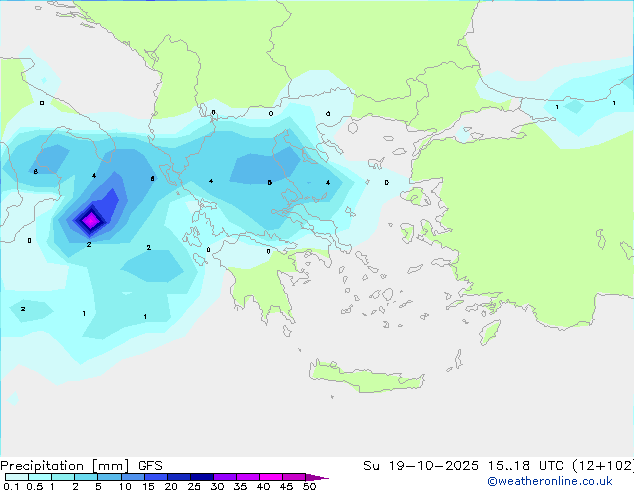Click the magenta peak precipitation cell on map

[91, 221]
